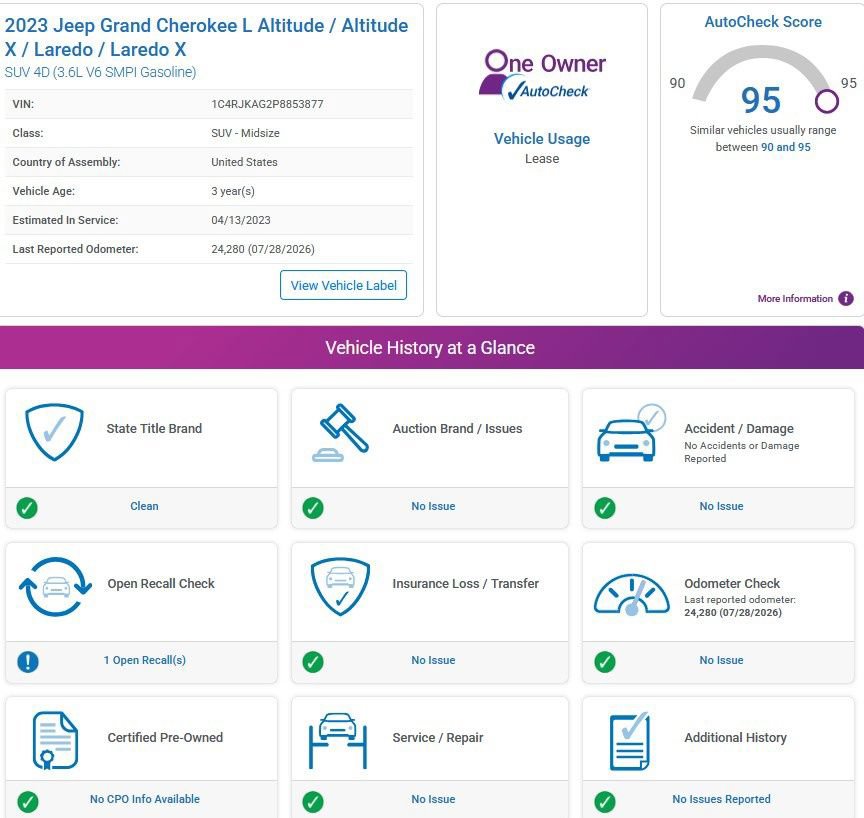The image size is (864, 818).
Task: Click the Vehicle Usage heading
Action: coord(542,139)
